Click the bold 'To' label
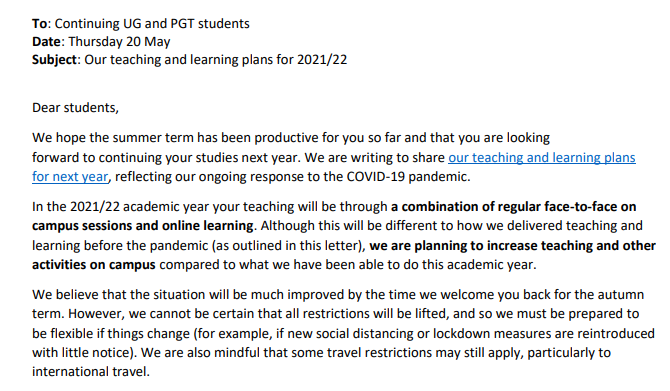This screenshot has width=670, height=391. (39, 24)
